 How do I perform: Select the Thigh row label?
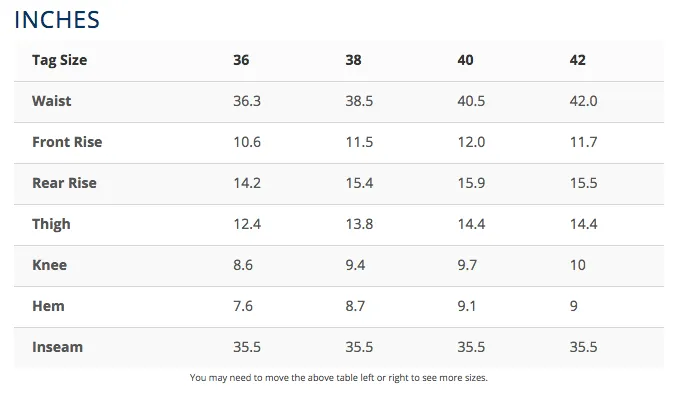click(51, 224)
